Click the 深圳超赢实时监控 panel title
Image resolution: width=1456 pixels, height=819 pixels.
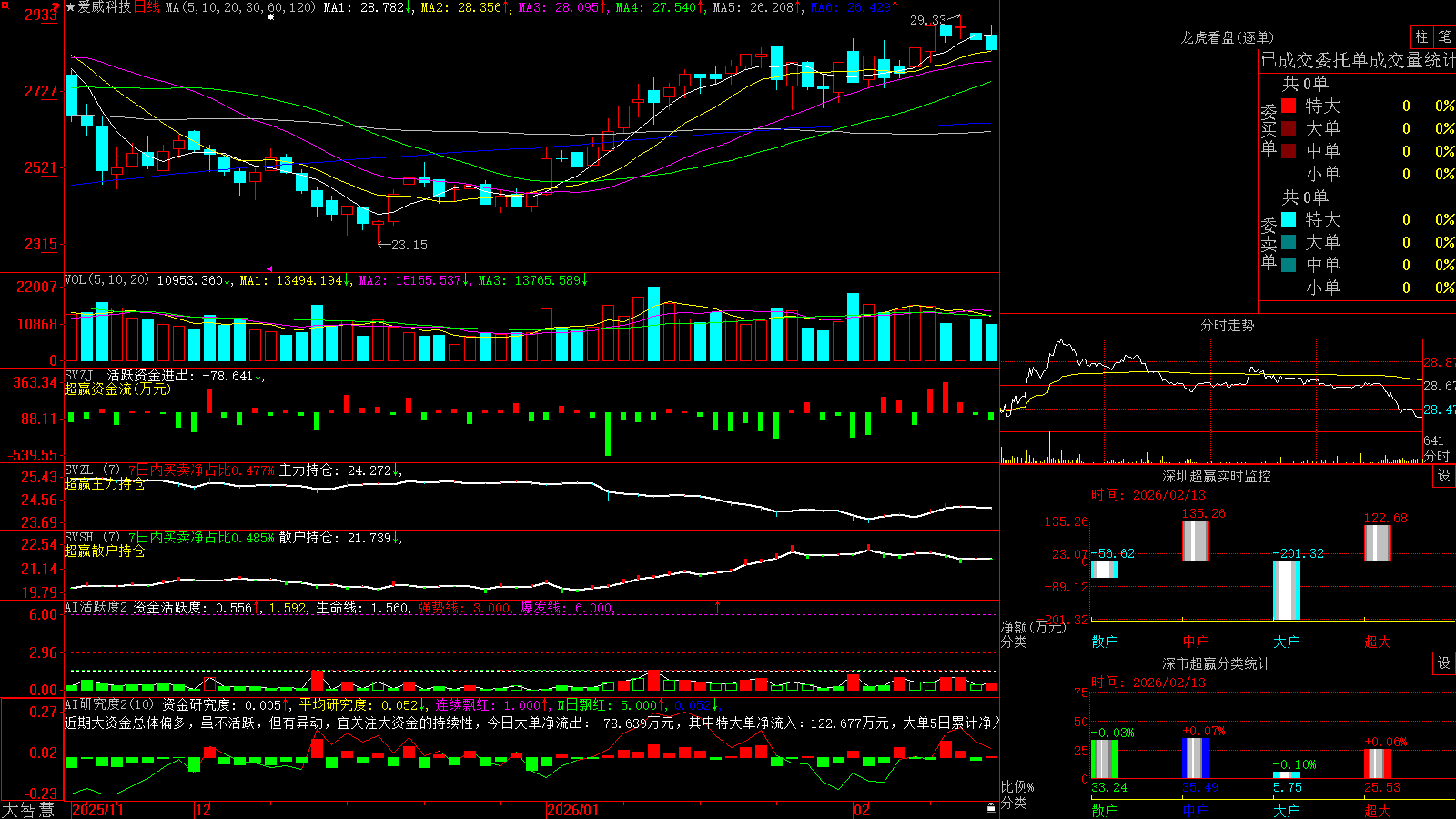tap(1217, 476)
